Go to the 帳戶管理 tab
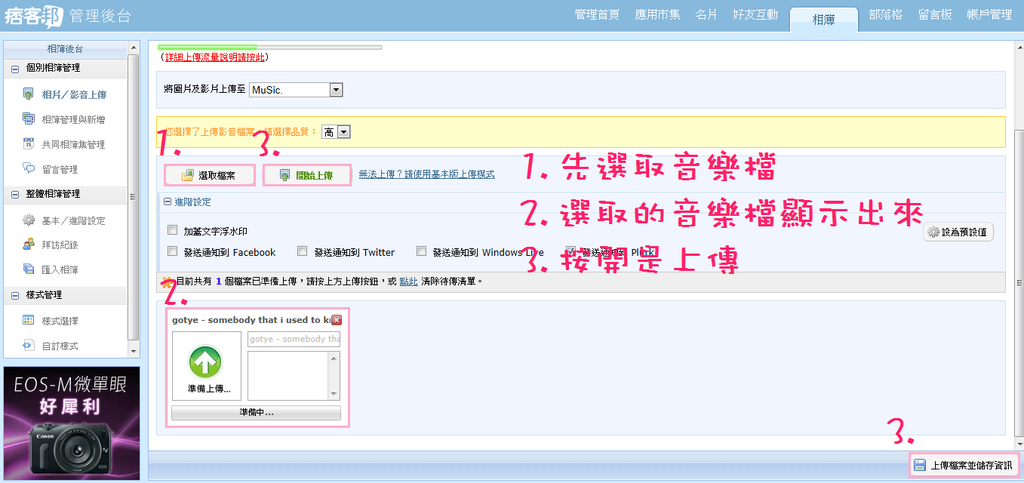 tap(989, 15)
